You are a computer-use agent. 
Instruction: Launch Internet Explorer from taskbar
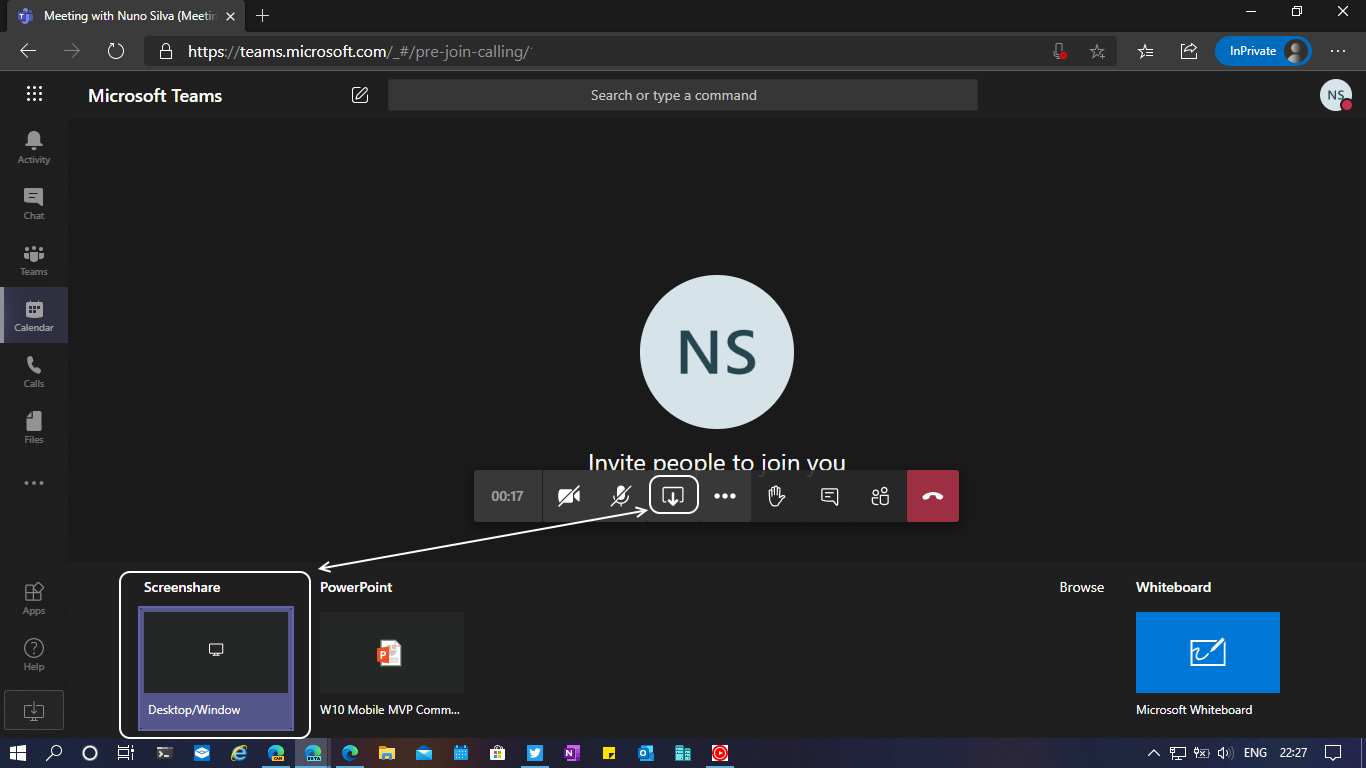239,753
